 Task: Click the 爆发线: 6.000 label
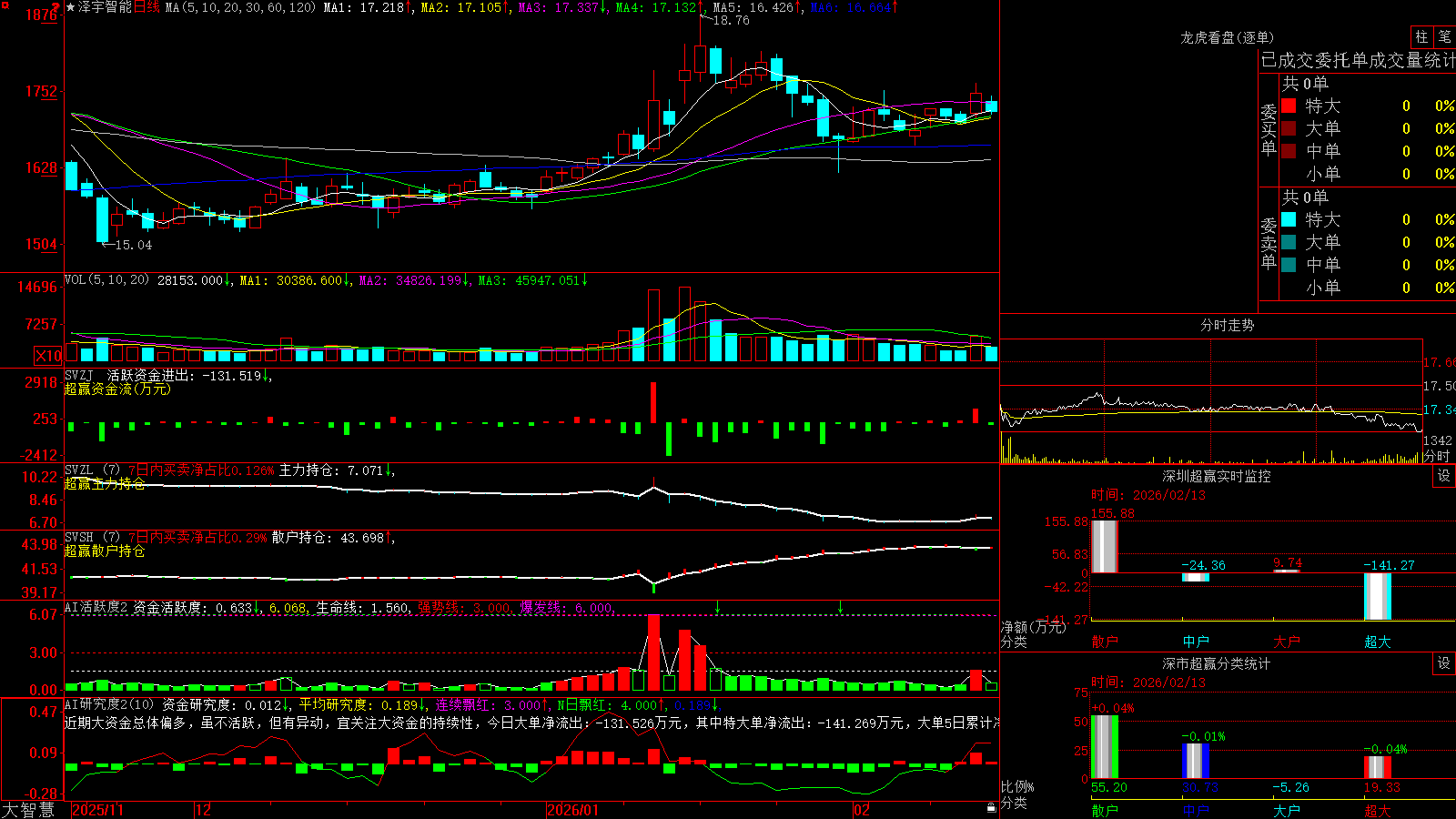tap(565, 607)
